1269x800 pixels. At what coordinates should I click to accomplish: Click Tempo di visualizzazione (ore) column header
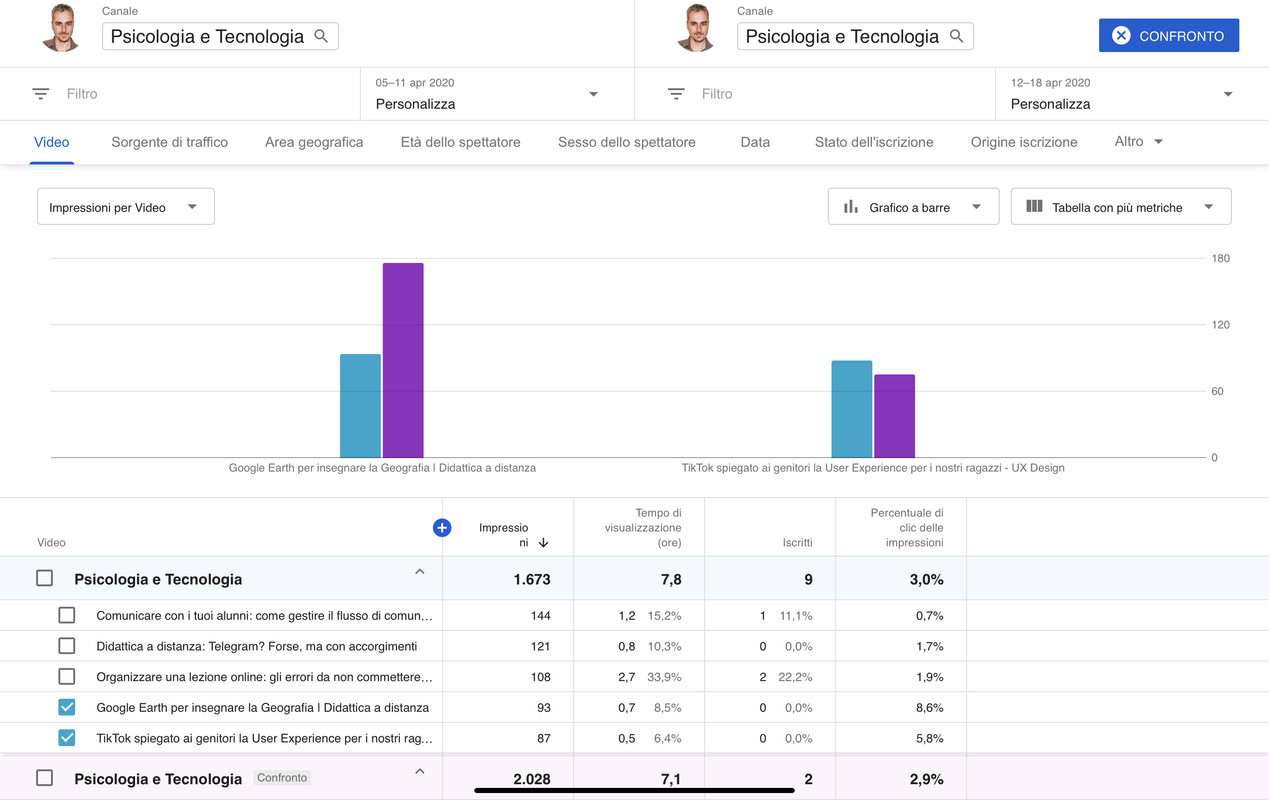[643, 528]
